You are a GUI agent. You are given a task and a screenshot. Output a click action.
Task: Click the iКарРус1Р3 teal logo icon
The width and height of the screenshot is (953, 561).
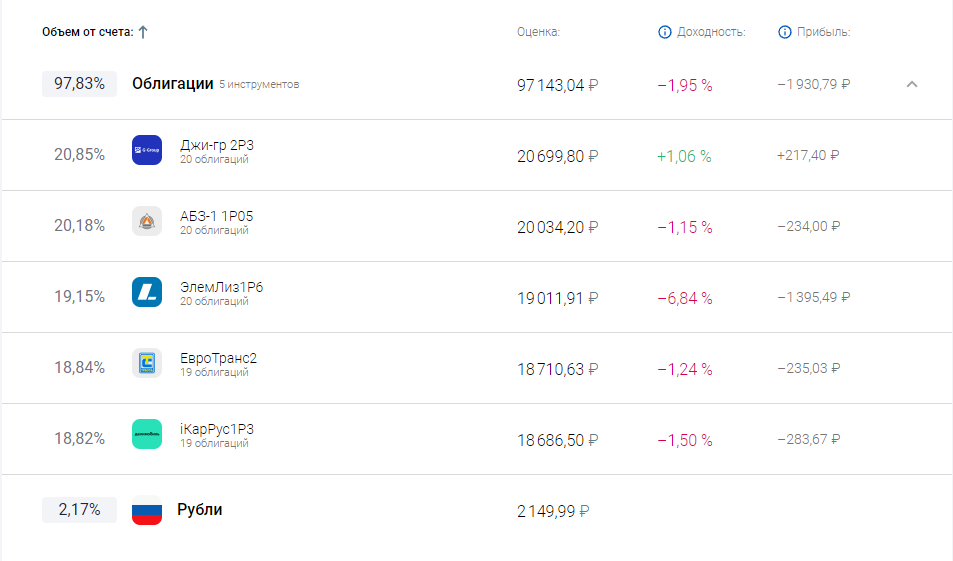click(x=147, y=434)
